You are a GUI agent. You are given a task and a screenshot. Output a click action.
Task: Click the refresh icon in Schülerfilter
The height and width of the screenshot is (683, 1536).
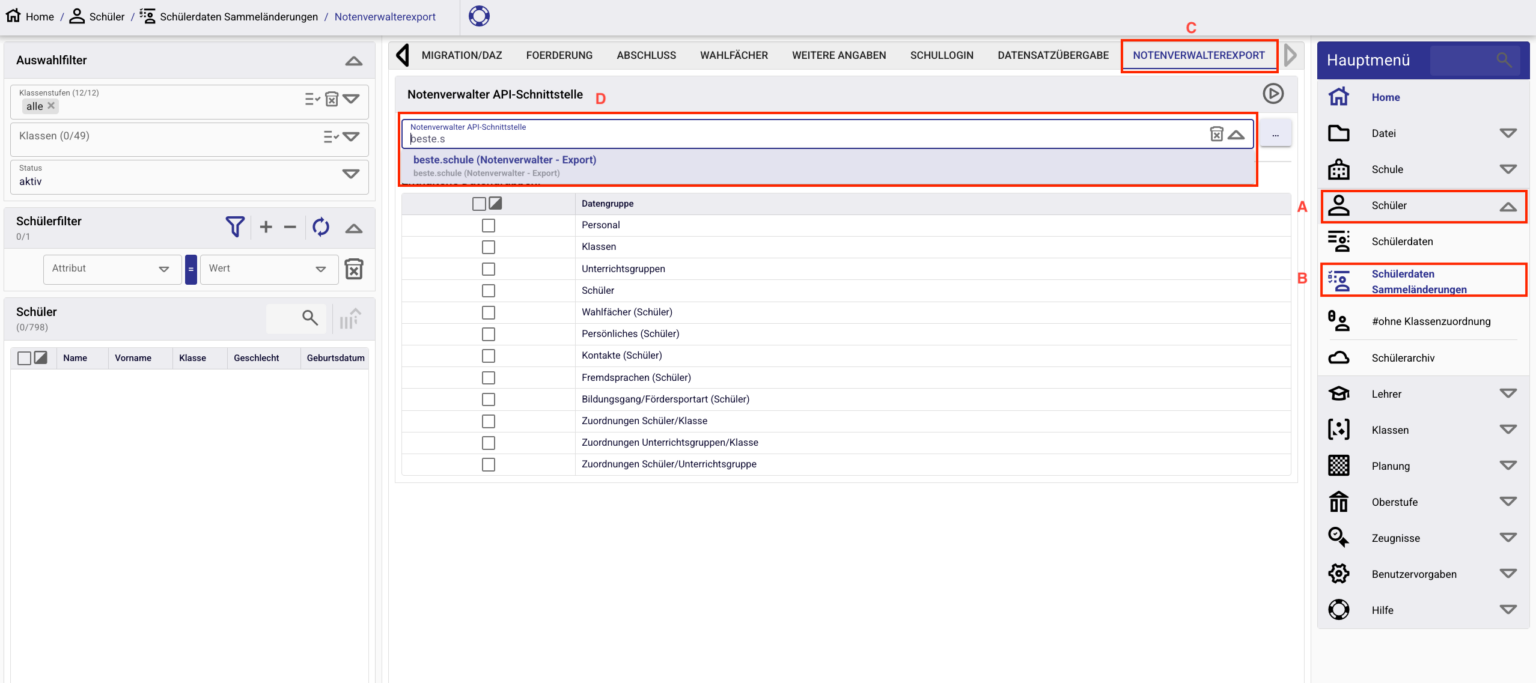321,227
